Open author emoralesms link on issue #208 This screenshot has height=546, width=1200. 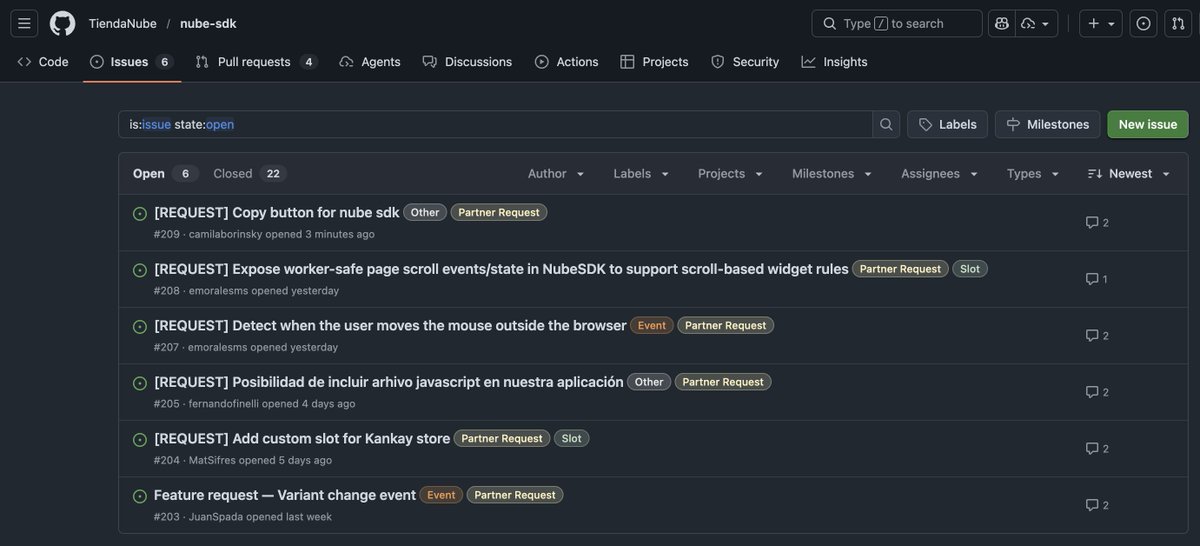[218, 291]
